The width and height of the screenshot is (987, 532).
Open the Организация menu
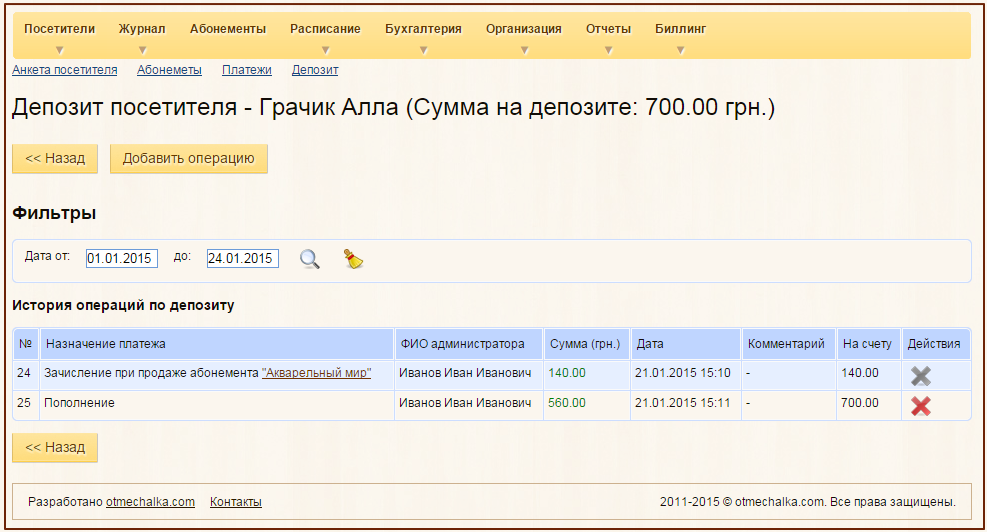523,30
